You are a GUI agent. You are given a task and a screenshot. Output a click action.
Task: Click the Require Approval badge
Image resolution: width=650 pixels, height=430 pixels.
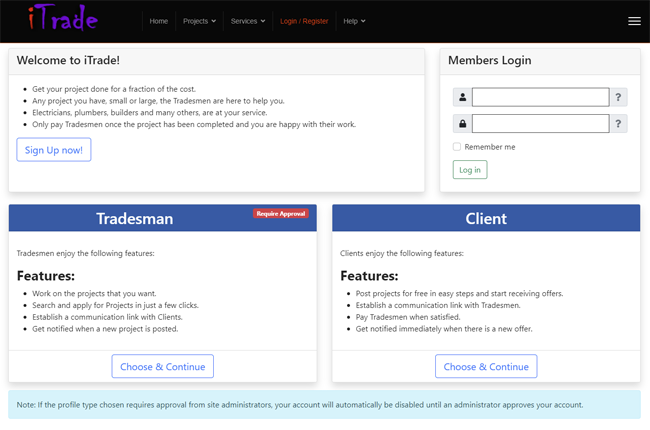click(x=281, y=214)
